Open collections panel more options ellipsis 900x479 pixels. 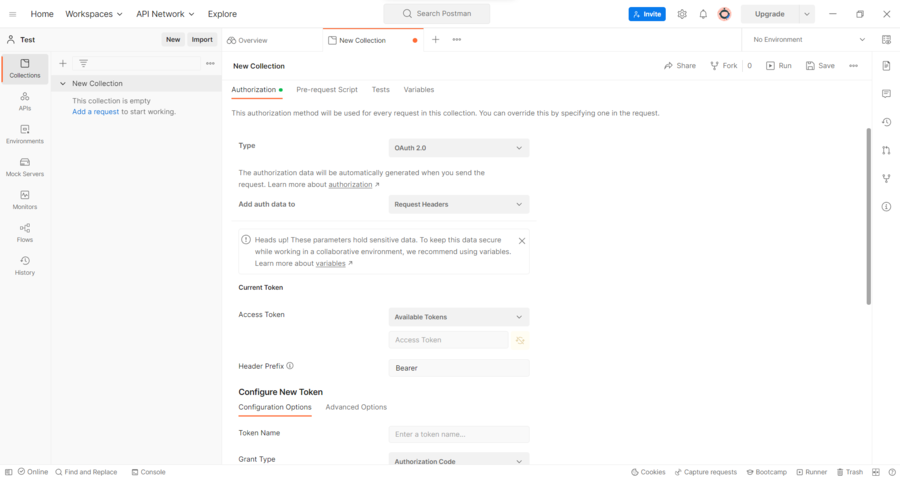210,64
